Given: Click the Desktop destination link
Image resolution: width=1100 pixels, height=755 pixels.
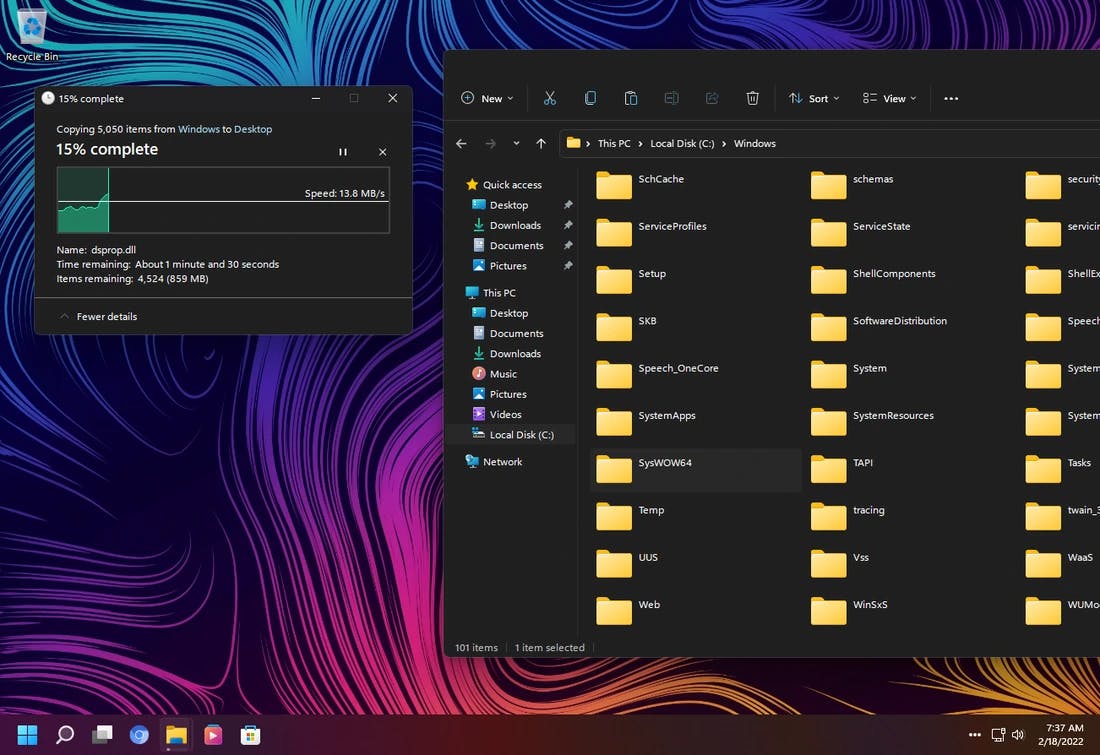Looking at the screenshot, I should pyautogui.click(x=253, y=129).
